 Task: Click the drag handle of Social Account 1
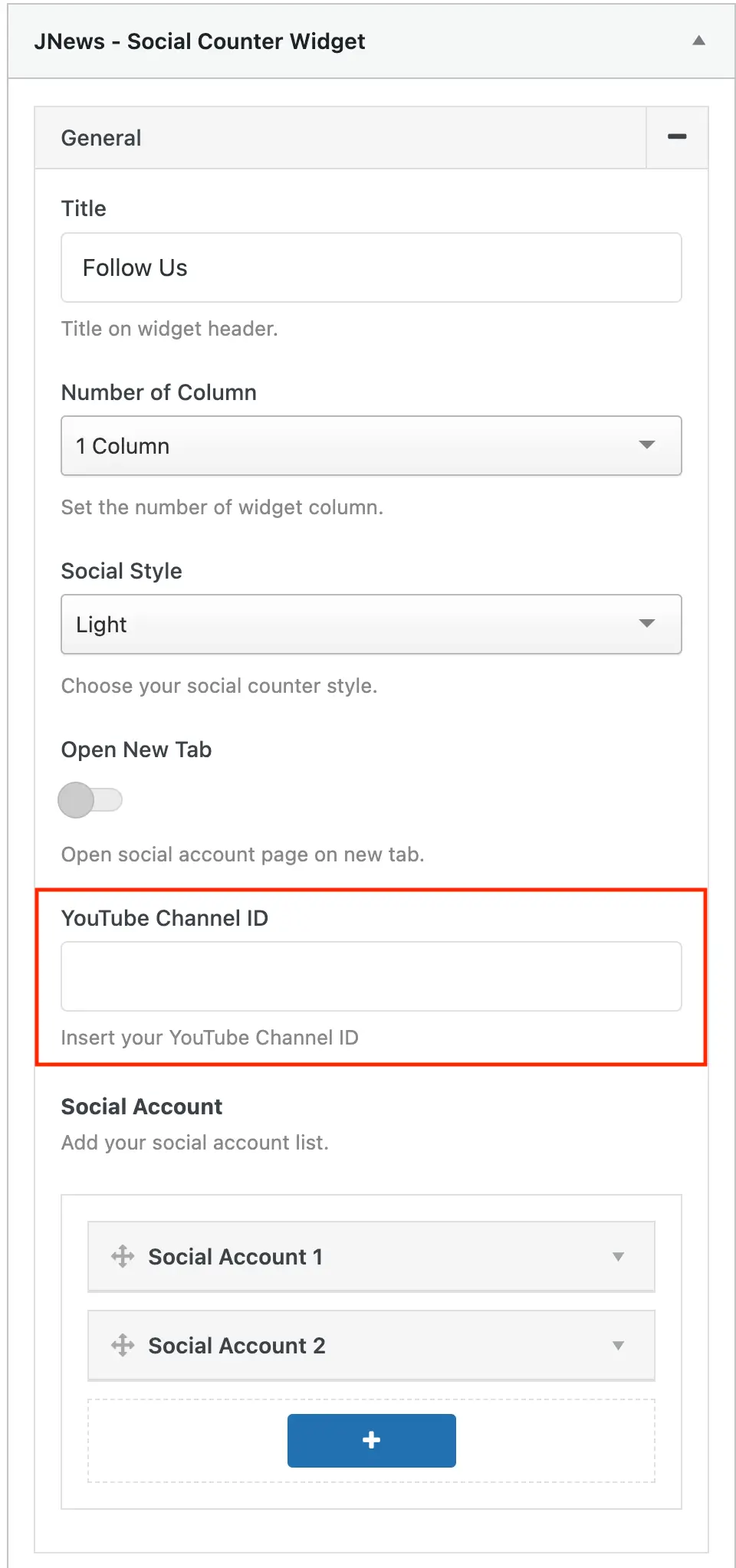(123, 1256)
